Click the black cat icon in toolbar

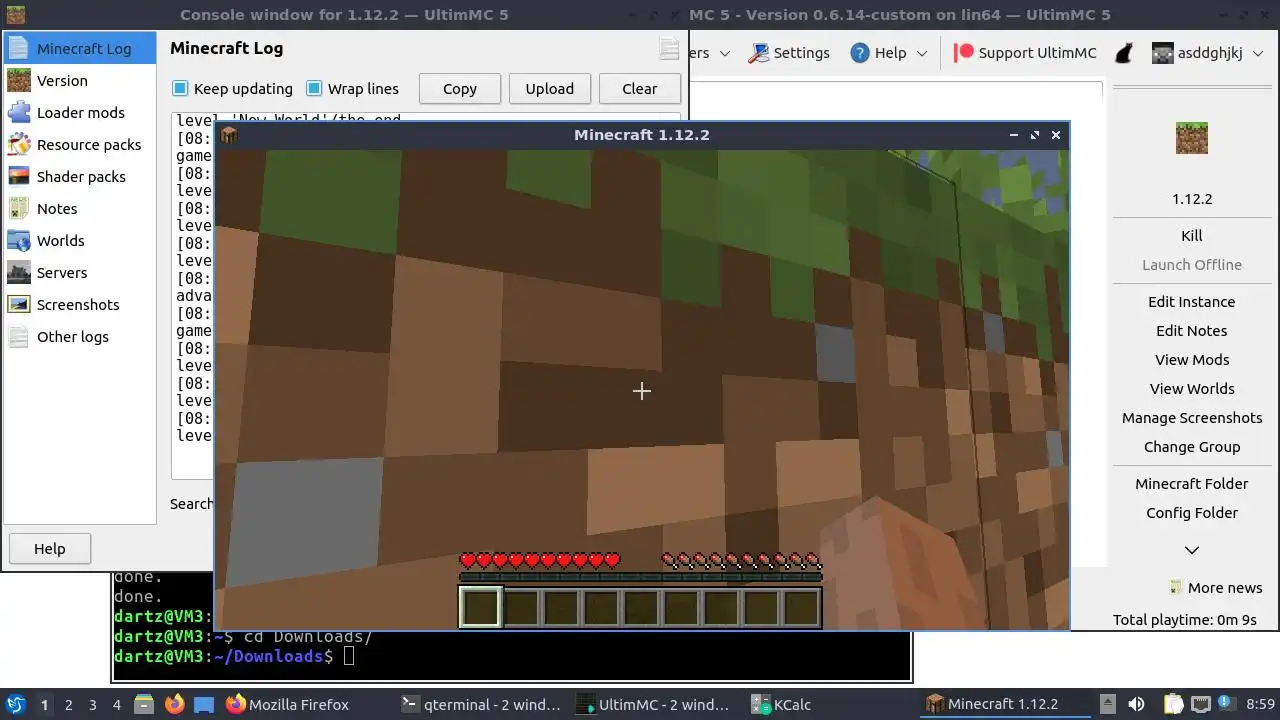click(x=1124, y=53)
